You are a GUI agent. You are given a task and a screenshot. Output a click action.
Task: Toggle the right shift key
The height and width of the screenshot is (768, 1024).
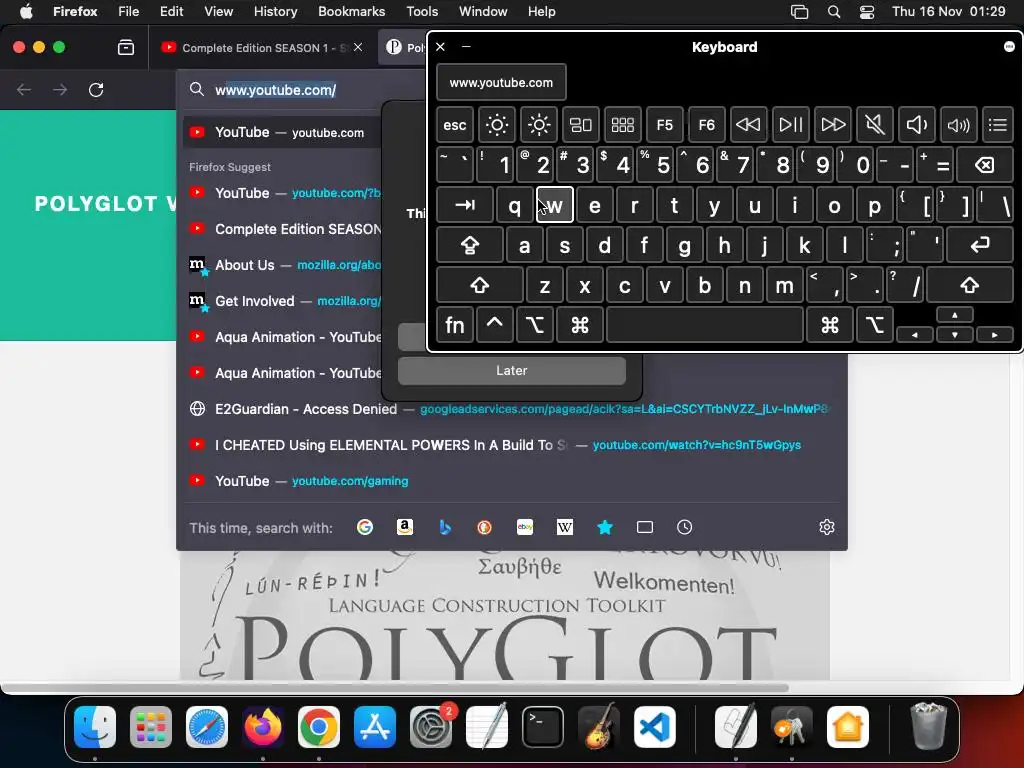970,285
